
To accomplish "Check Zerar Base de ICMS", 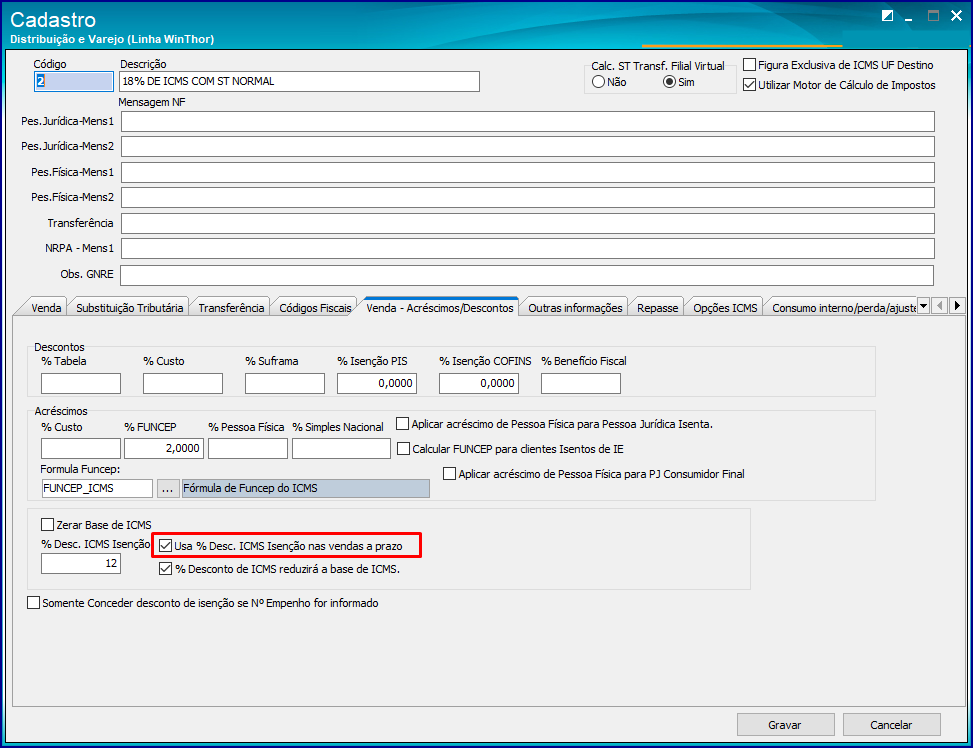I will tap(96, 525).
